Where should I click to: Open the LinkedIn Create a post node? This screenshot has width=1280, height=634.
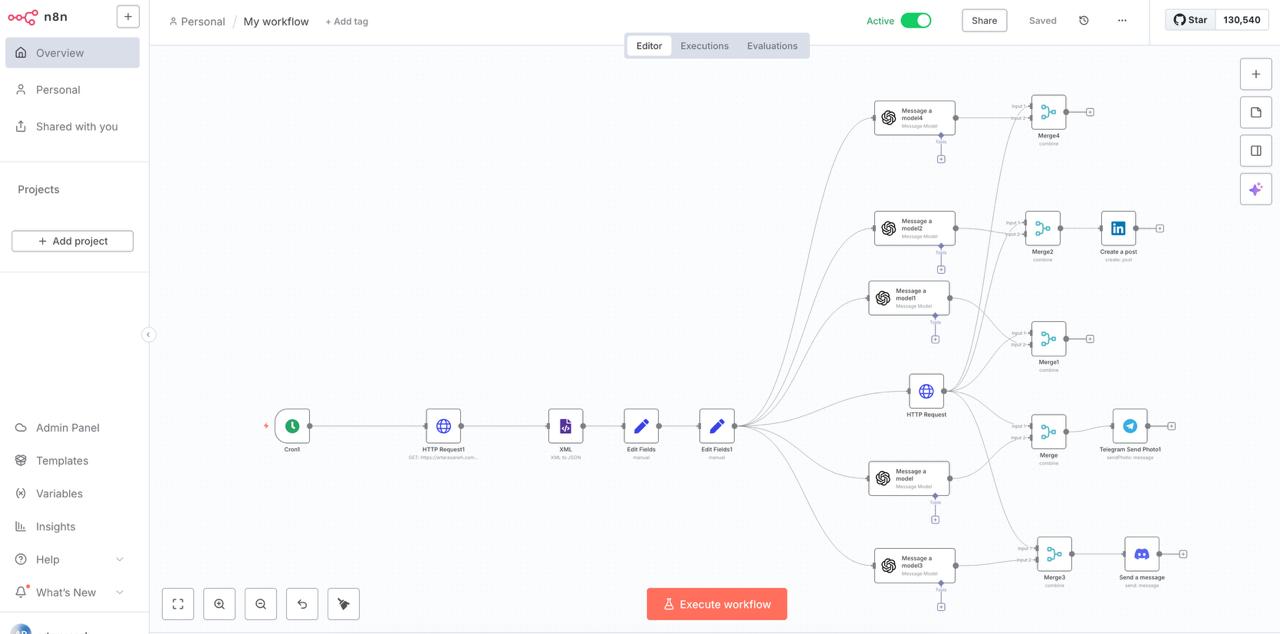[x=1118, y=228]
